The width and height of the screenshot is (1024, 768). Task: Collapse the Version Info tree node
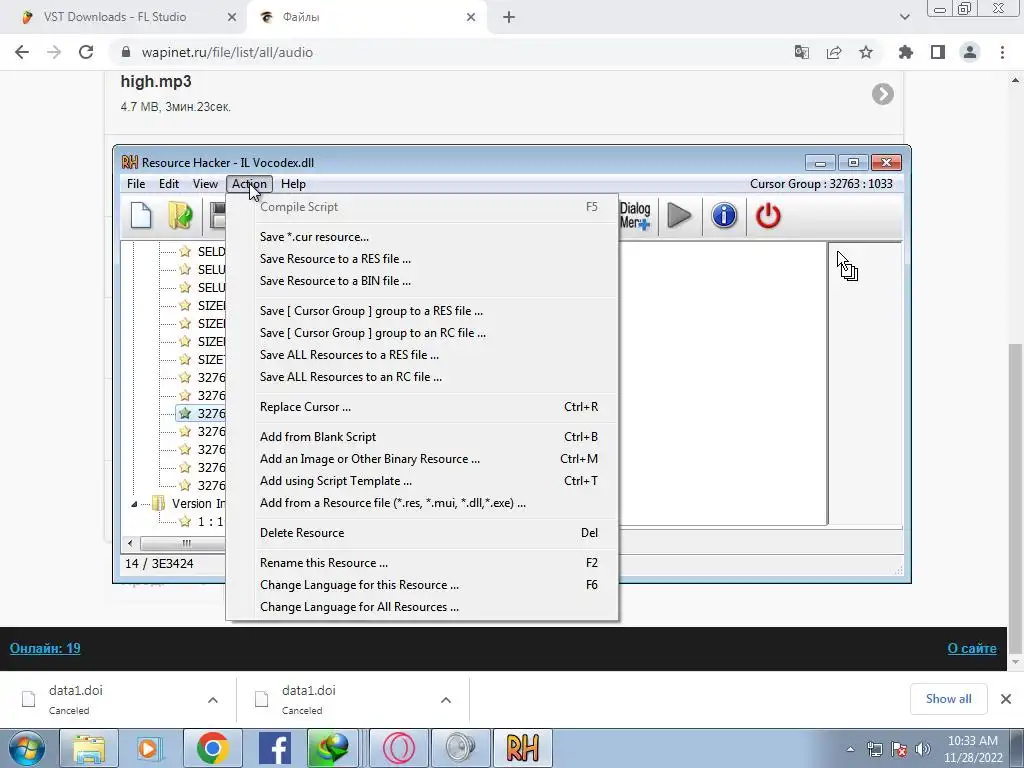click(x=134, y=504)
